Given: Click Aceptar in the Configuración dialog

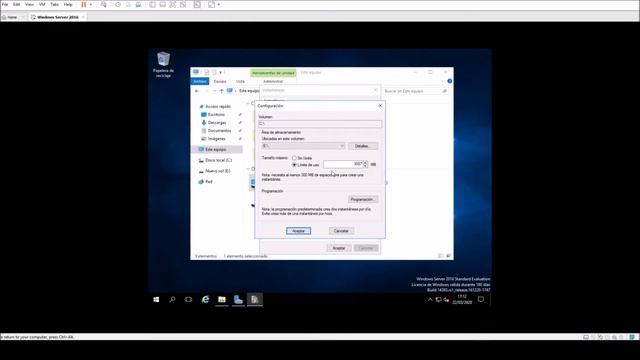Looking at the screenshot, I should coord(298,231).
